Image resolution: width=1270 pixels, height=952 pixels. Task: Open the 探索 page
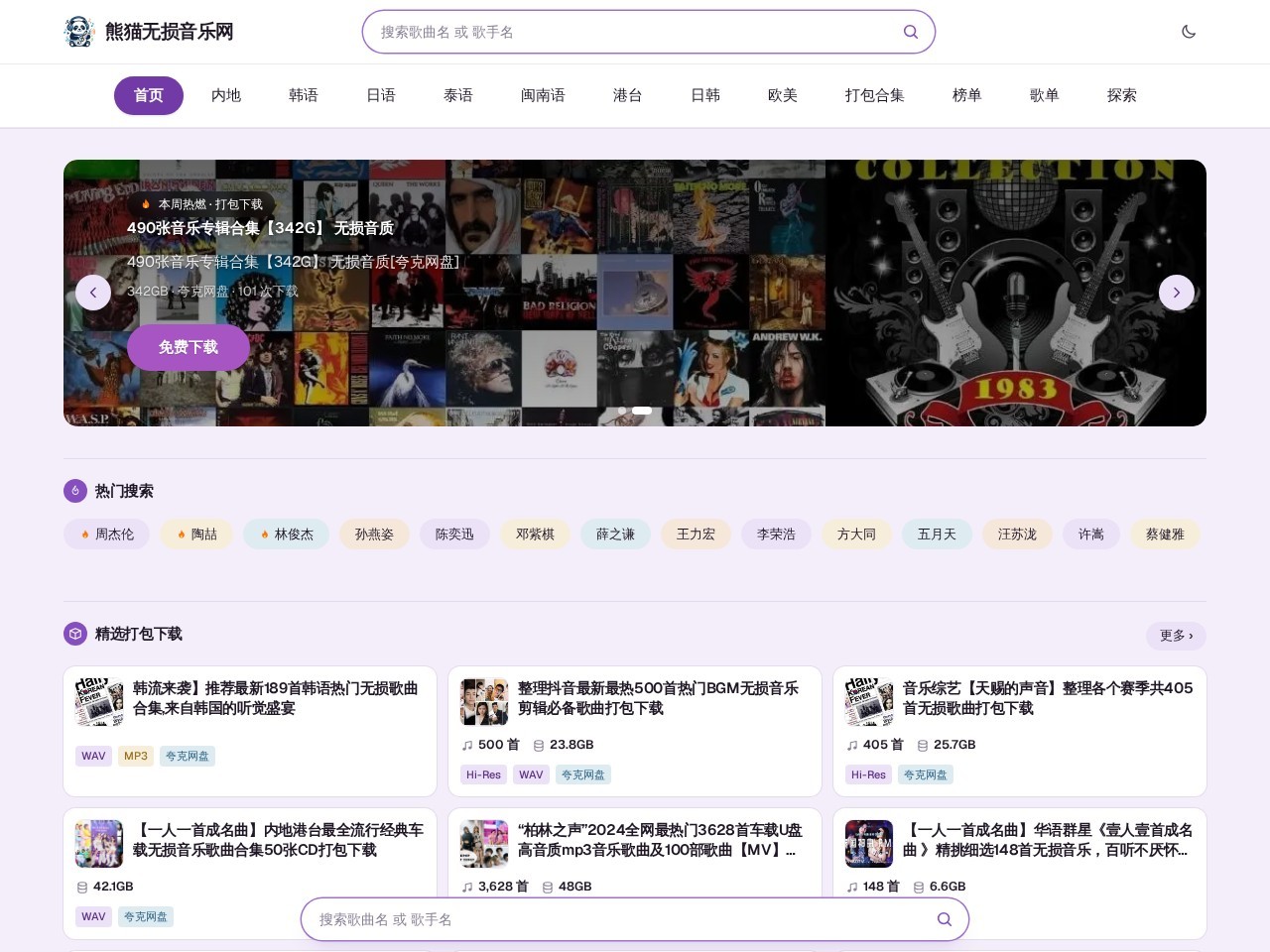1122,95
